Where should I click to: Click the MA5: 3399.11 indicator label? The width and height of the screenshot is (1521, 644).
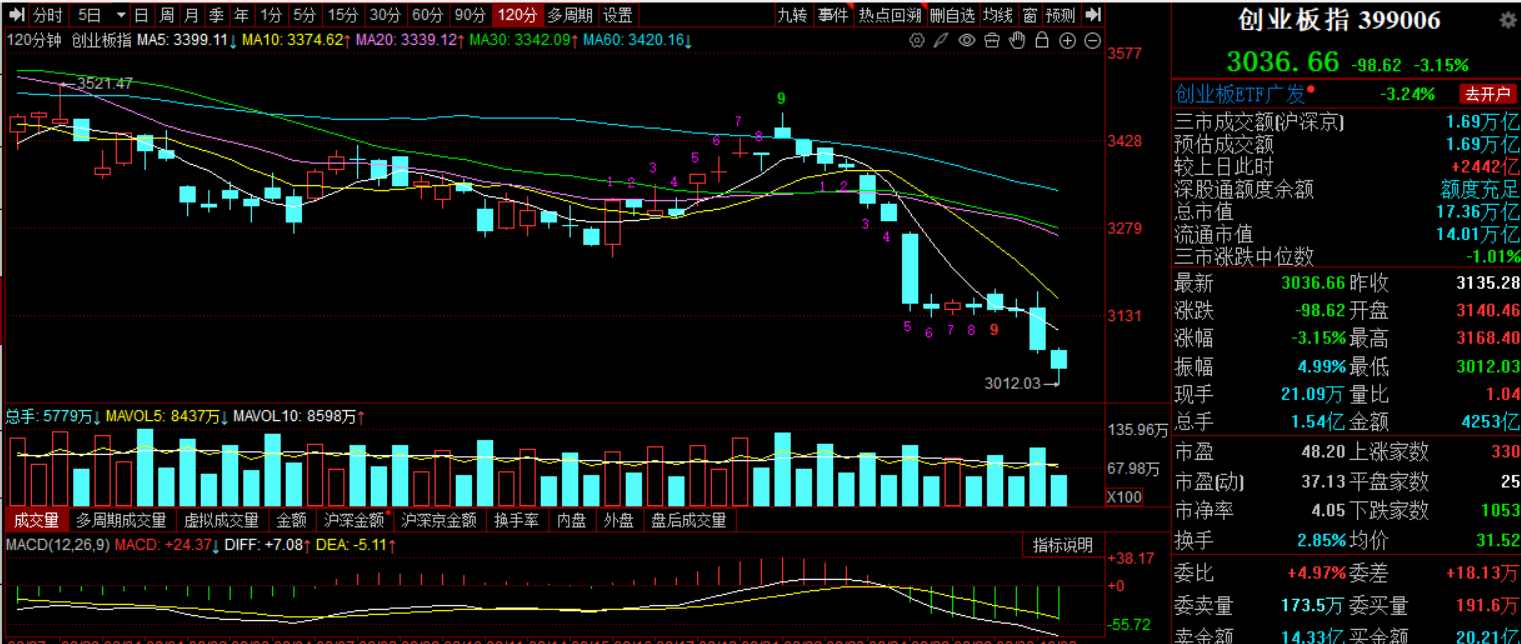187,40
